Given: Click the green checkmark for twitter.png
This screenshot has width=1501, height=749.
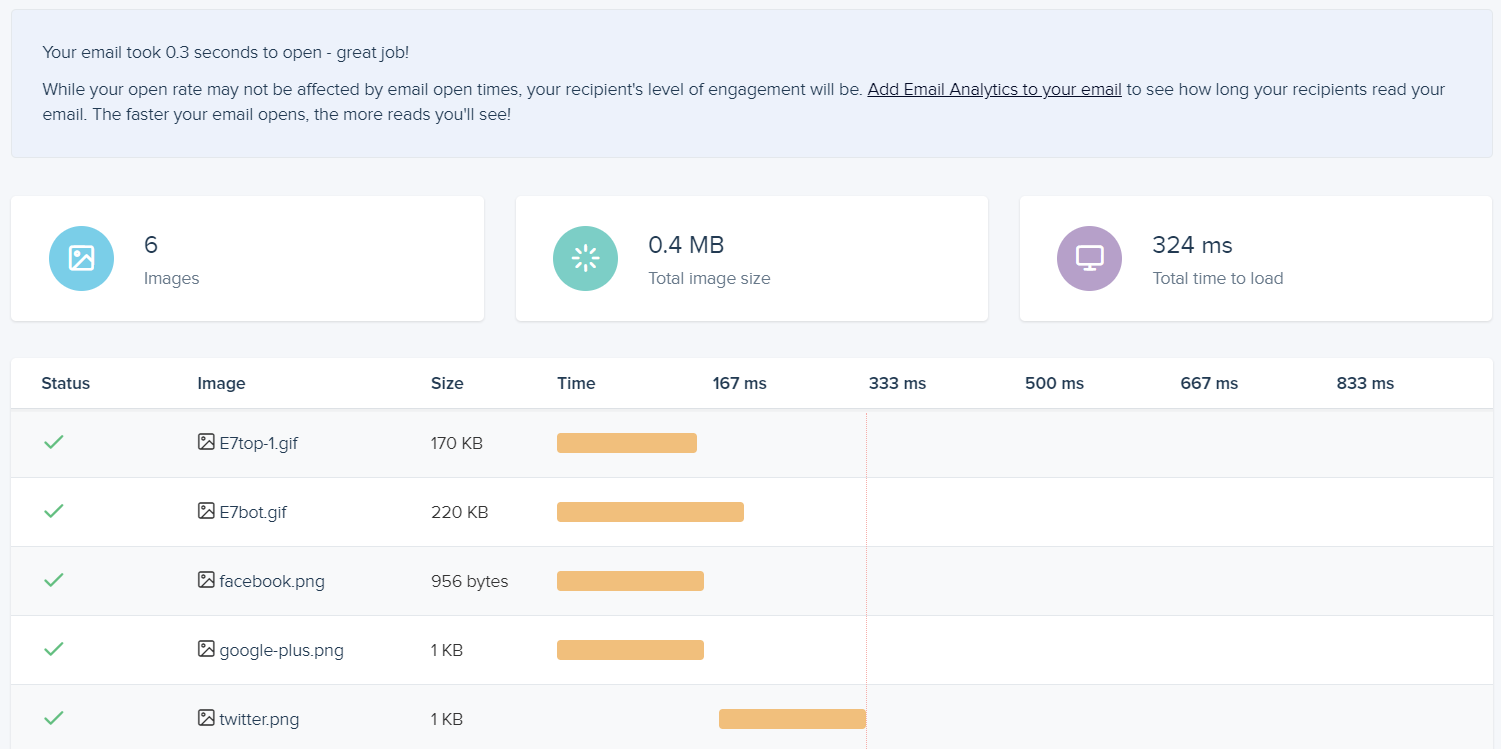Looking at the screenshot, I should [x=54, y=718].
